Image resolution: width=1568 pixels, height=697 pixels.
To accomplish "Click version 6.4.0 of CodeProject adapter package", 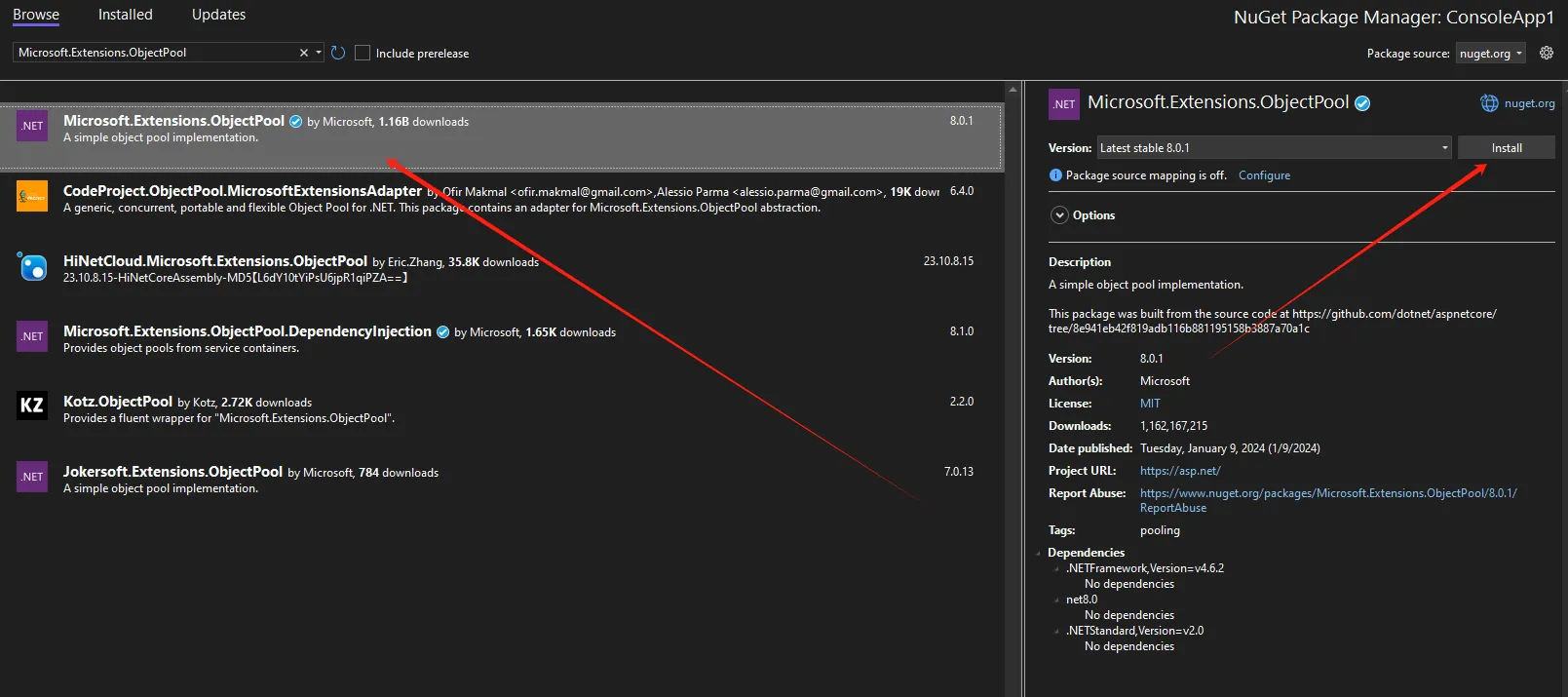I will [x=962, y=191].
